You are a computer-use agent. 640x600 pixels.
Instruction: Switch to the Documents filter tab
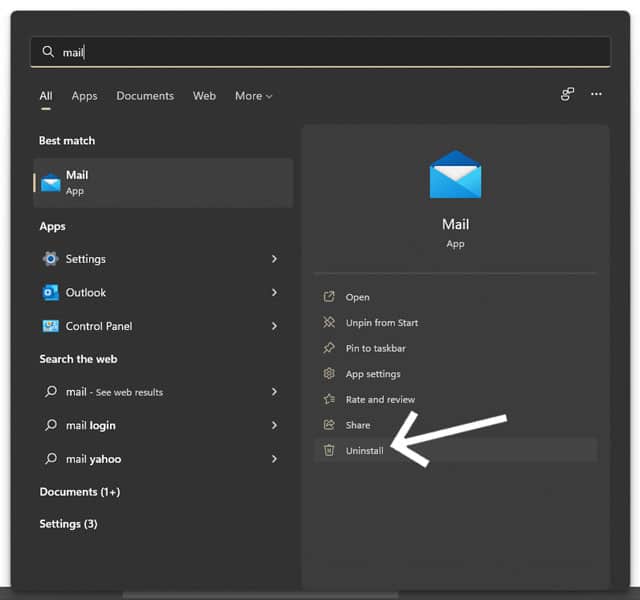(x=145, y=96)
